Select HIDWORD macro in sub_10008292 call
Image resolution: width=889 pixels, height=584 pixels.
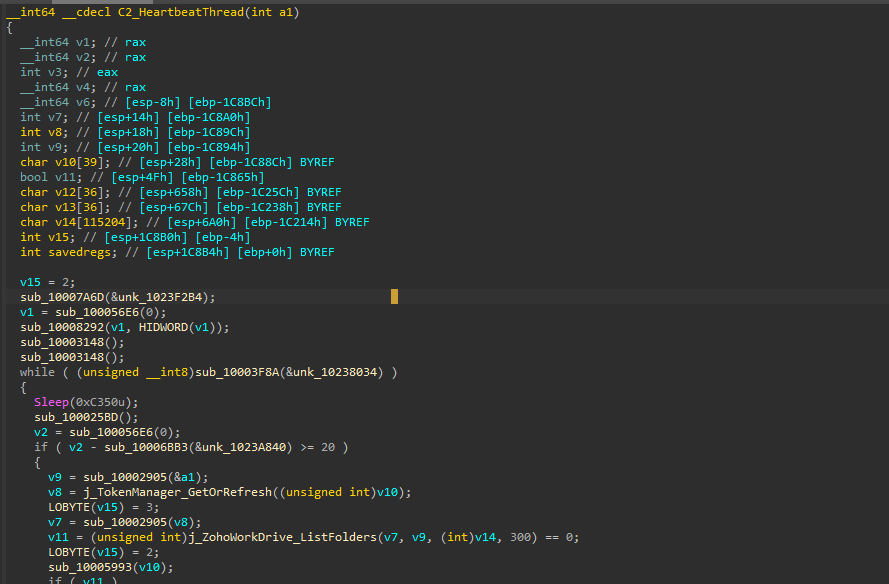click(163, 327)
